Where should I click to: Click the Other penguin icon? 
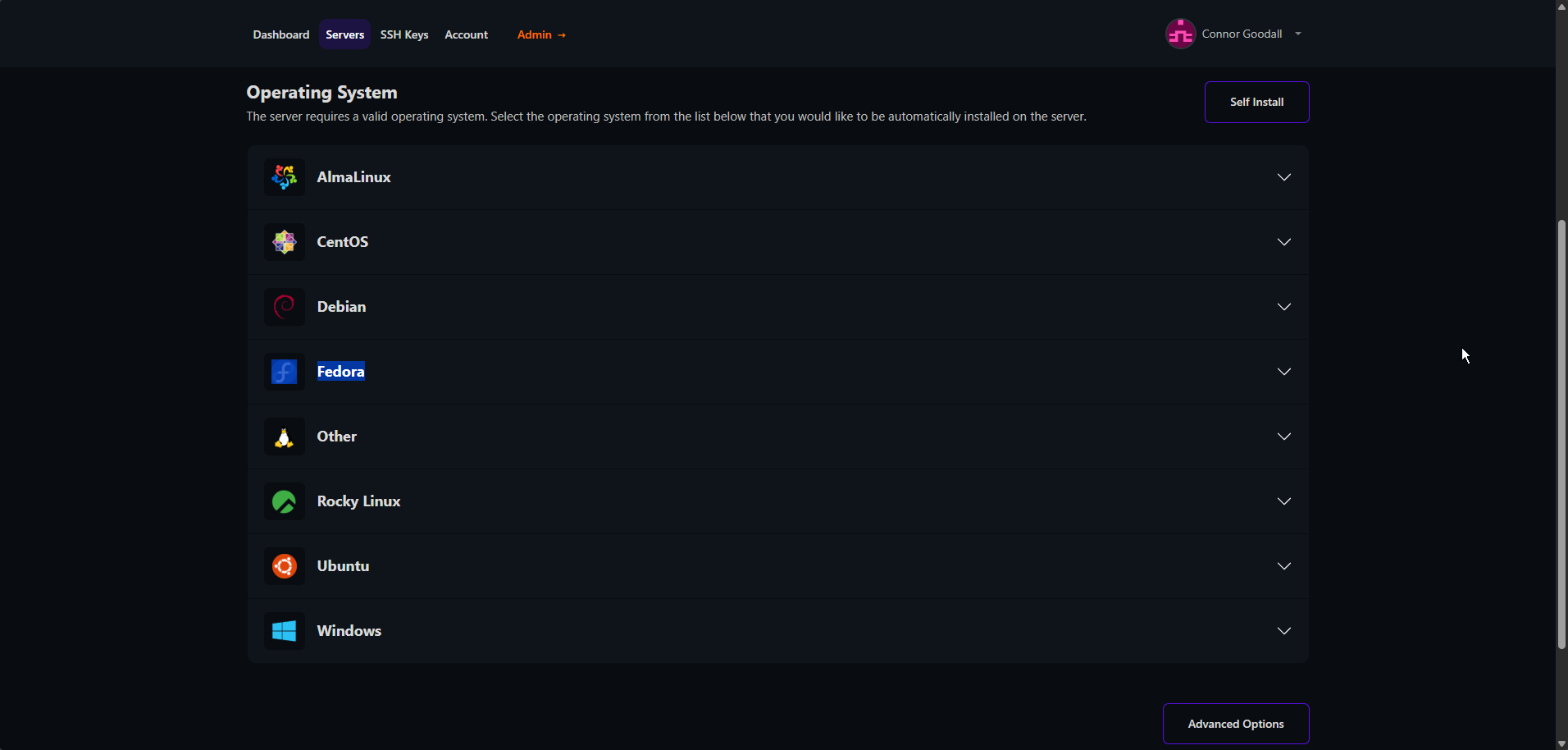[x=284, y=437]
